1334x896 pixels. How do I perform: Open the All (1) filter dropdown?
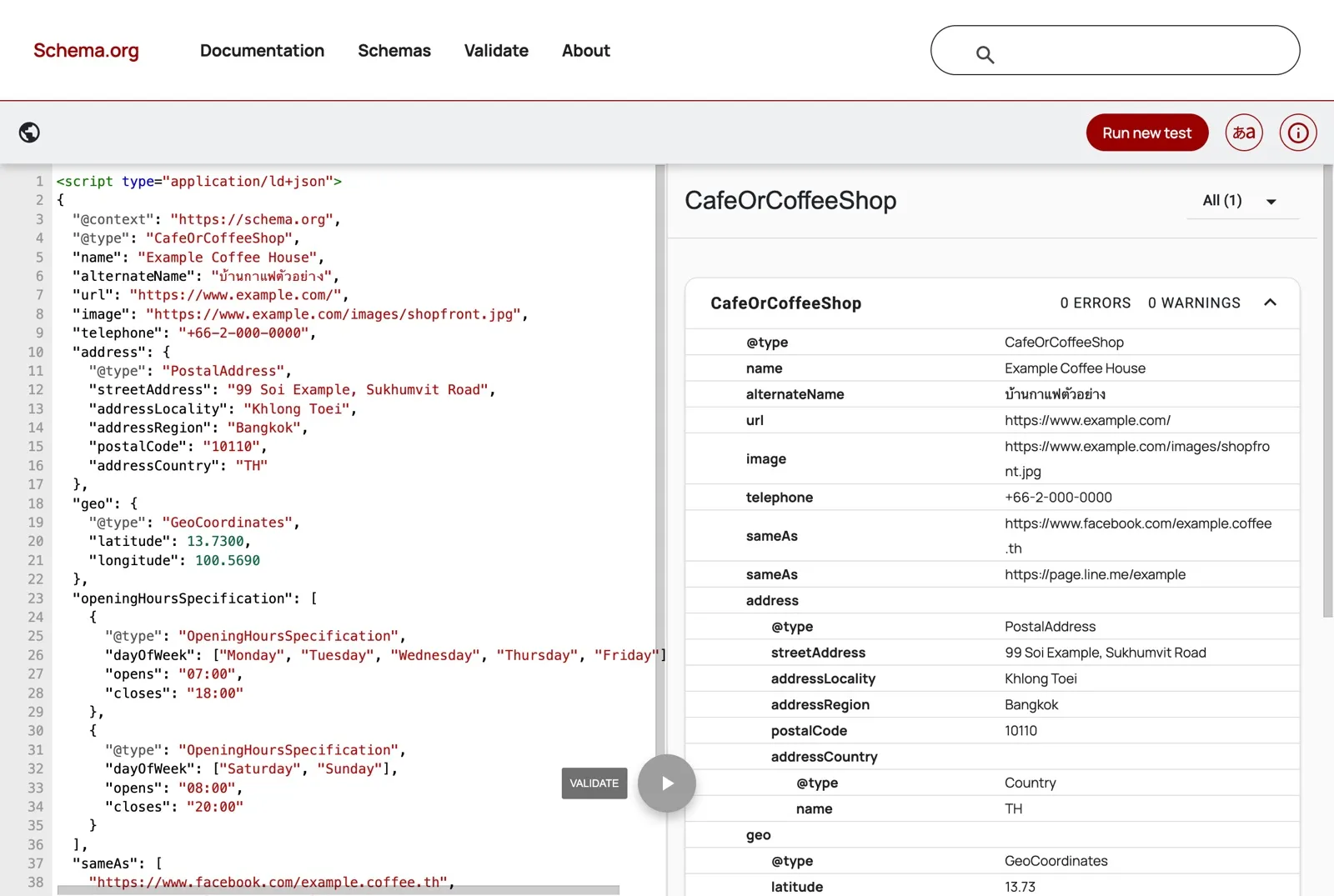[1242, 201]
